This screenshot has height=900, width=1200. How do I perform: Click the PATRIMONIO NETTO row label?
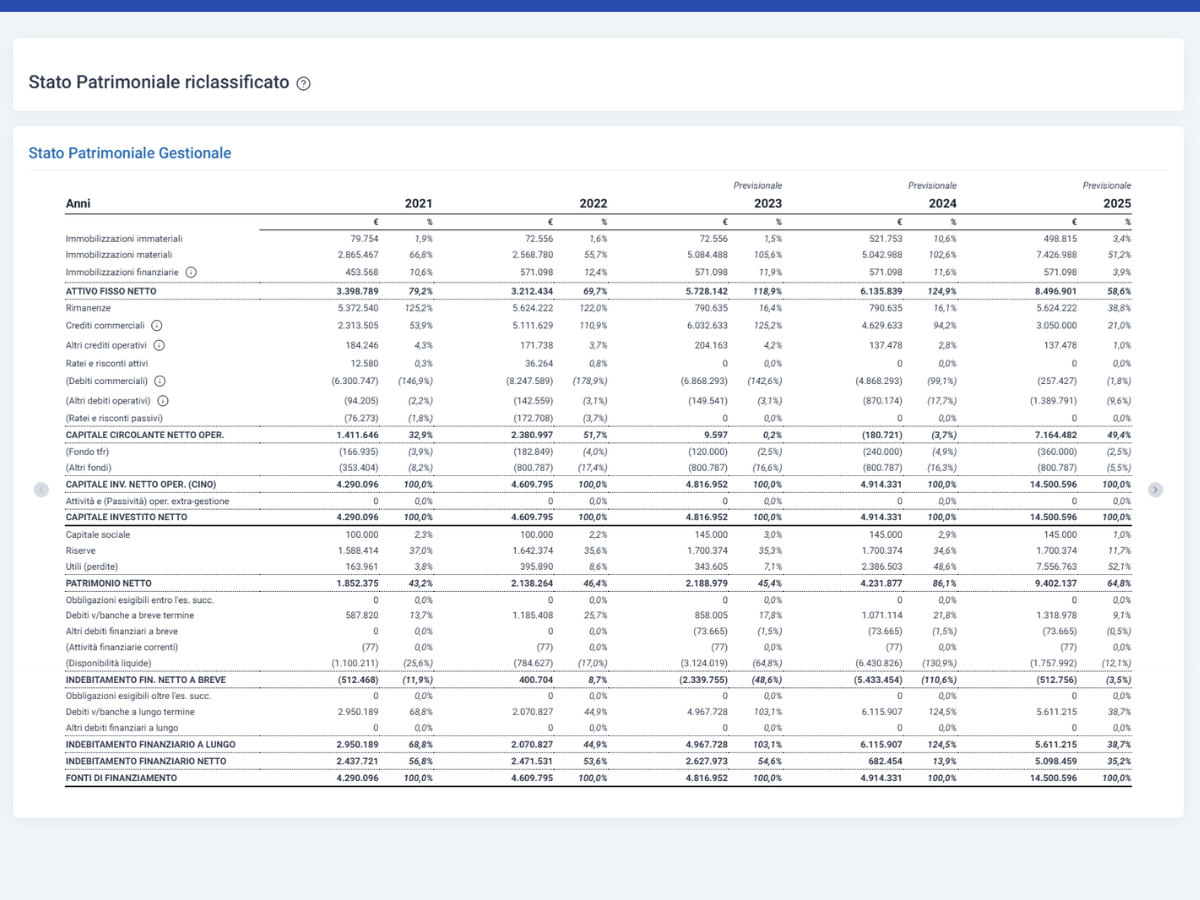[108, 583]
